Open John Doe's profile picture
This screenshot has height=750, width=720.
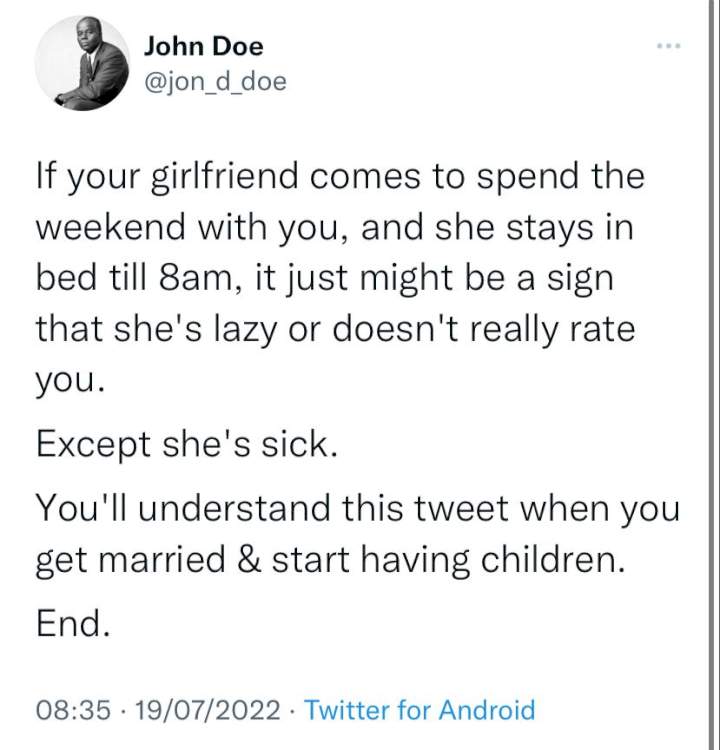pyautogui.click(x=82, y=63)
